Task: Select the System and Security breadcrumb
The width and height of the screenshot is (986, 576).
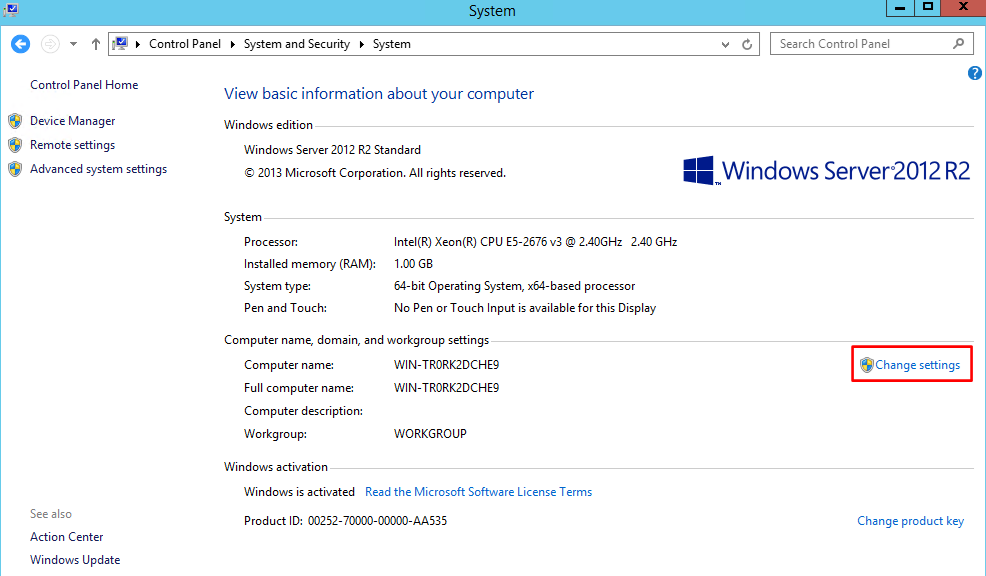Action: coord(297,44)
